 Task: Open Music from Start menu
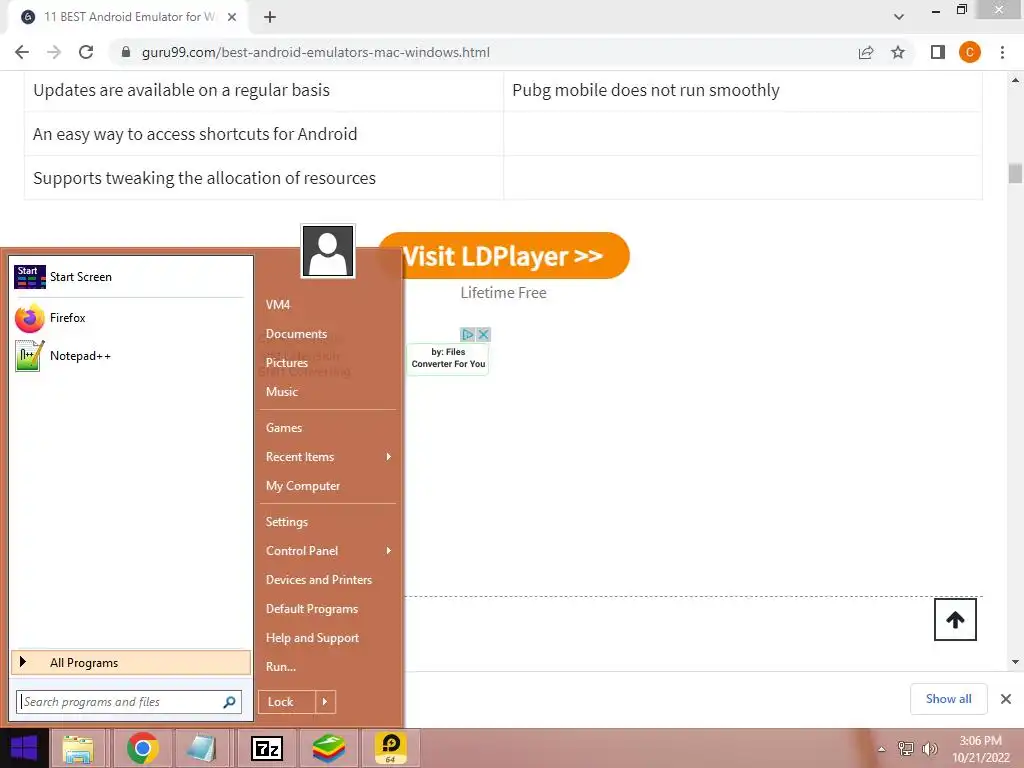tap(281, 392)
